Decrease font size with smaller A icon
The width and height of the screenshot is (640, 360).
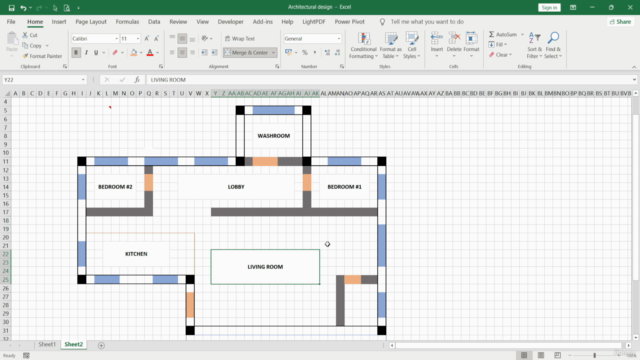156,38
